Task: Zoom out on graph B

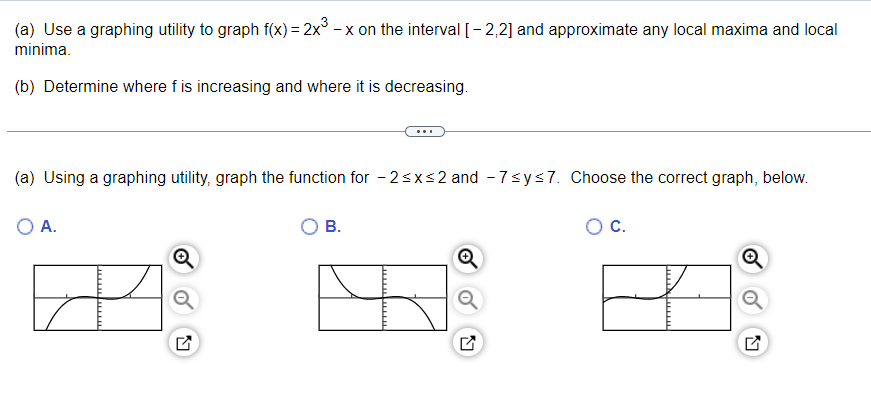Action: 468,300
